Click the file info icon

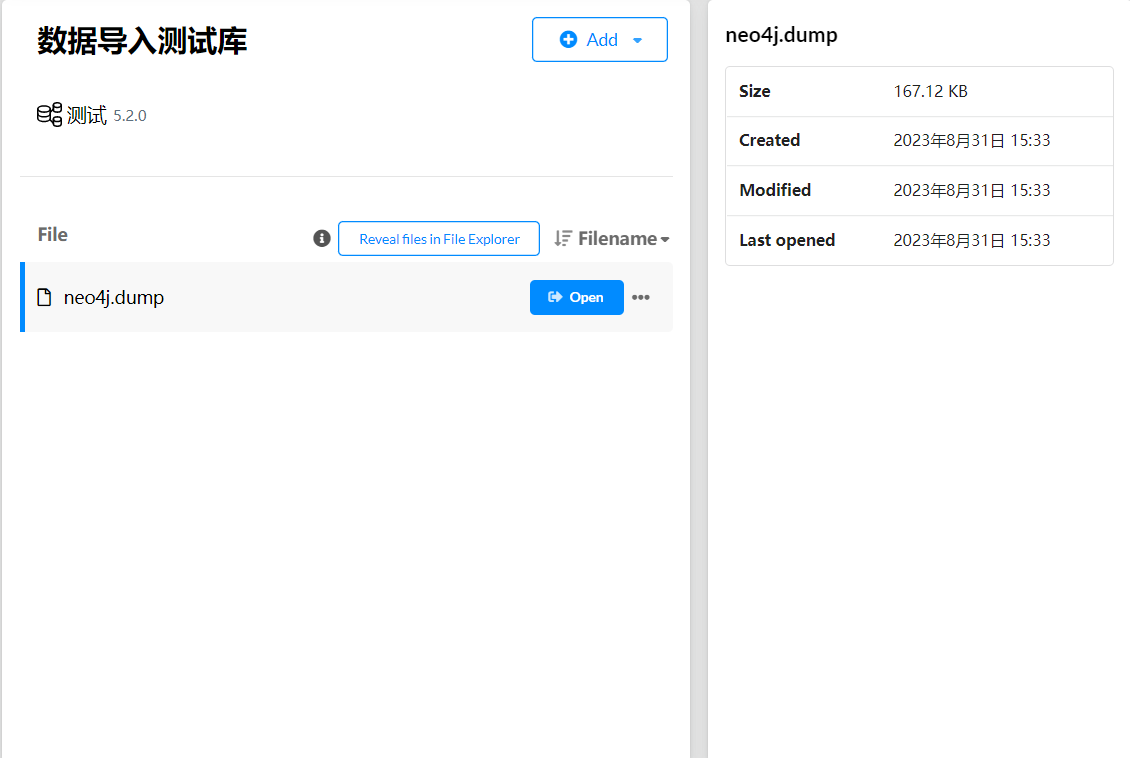tap(321, 238)
